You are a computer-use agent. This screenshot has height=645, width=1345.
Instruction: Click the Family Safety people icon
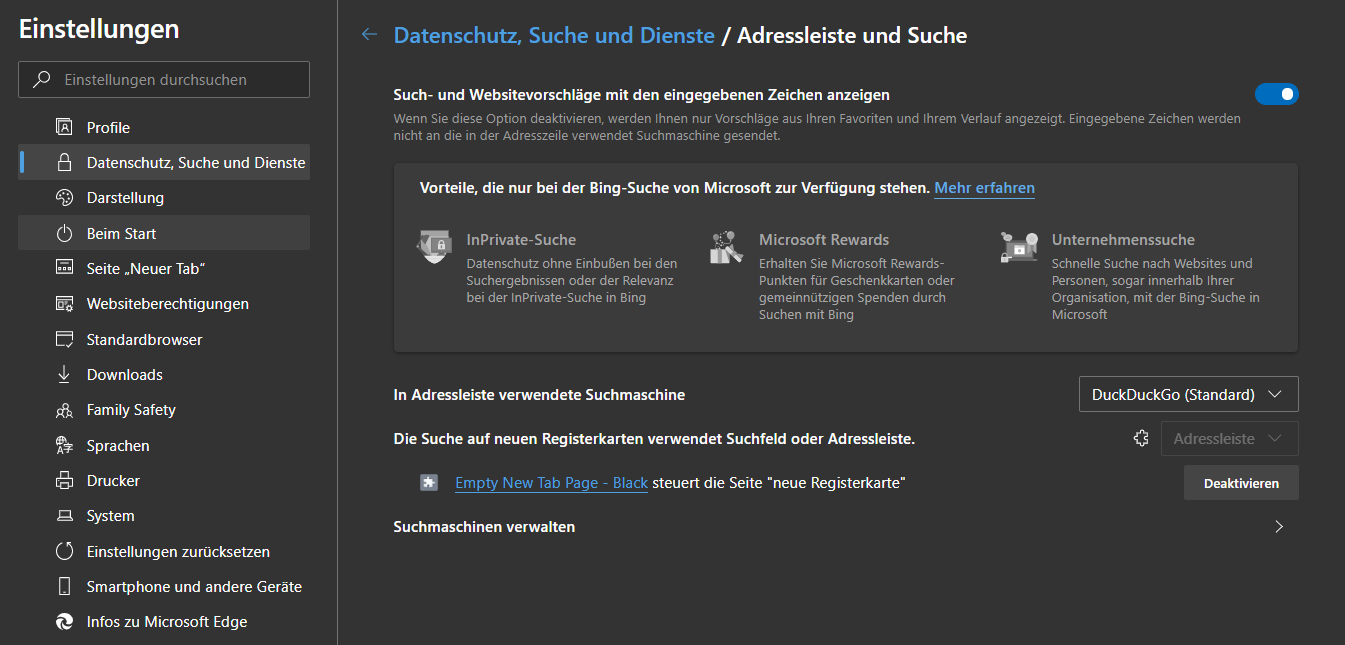65,410
